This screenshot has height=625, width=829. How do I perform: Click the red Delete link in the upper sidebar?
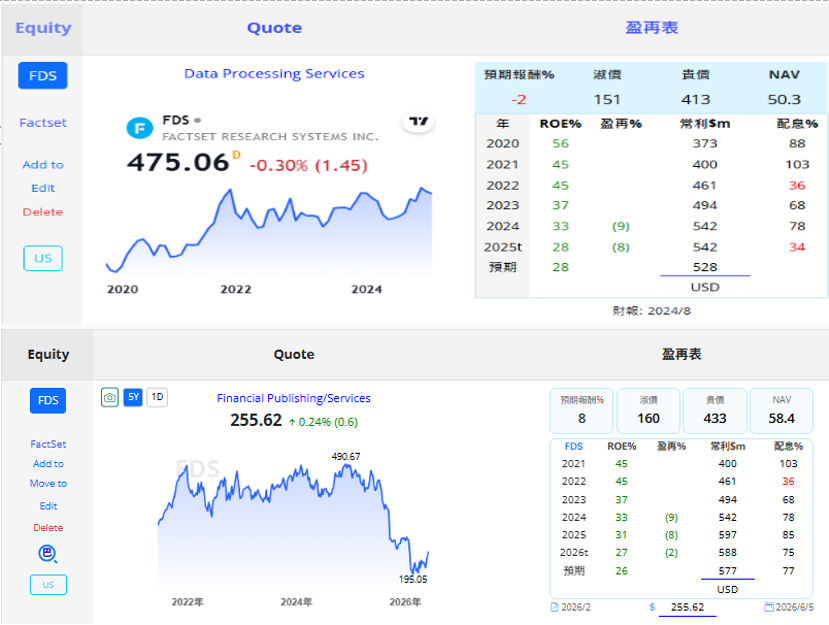click(43, 212)
